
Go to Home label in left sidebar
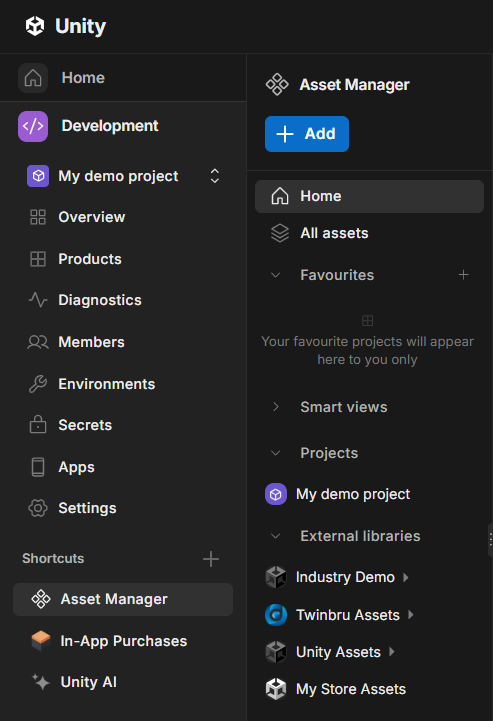(83, 78)
